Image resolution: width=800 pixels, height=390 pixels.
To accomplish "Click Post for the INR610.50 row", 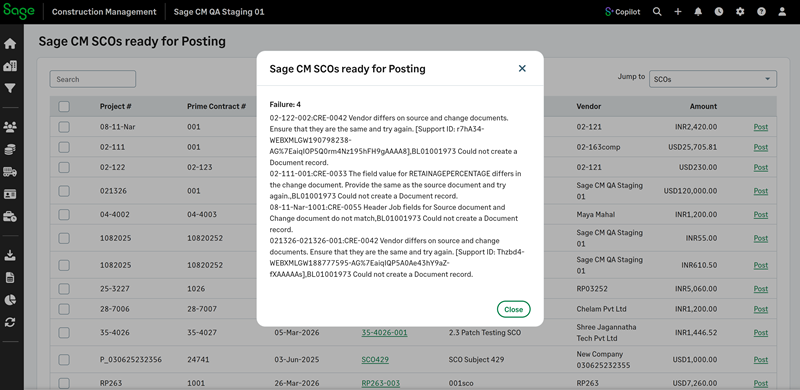I will click(760, 265).
